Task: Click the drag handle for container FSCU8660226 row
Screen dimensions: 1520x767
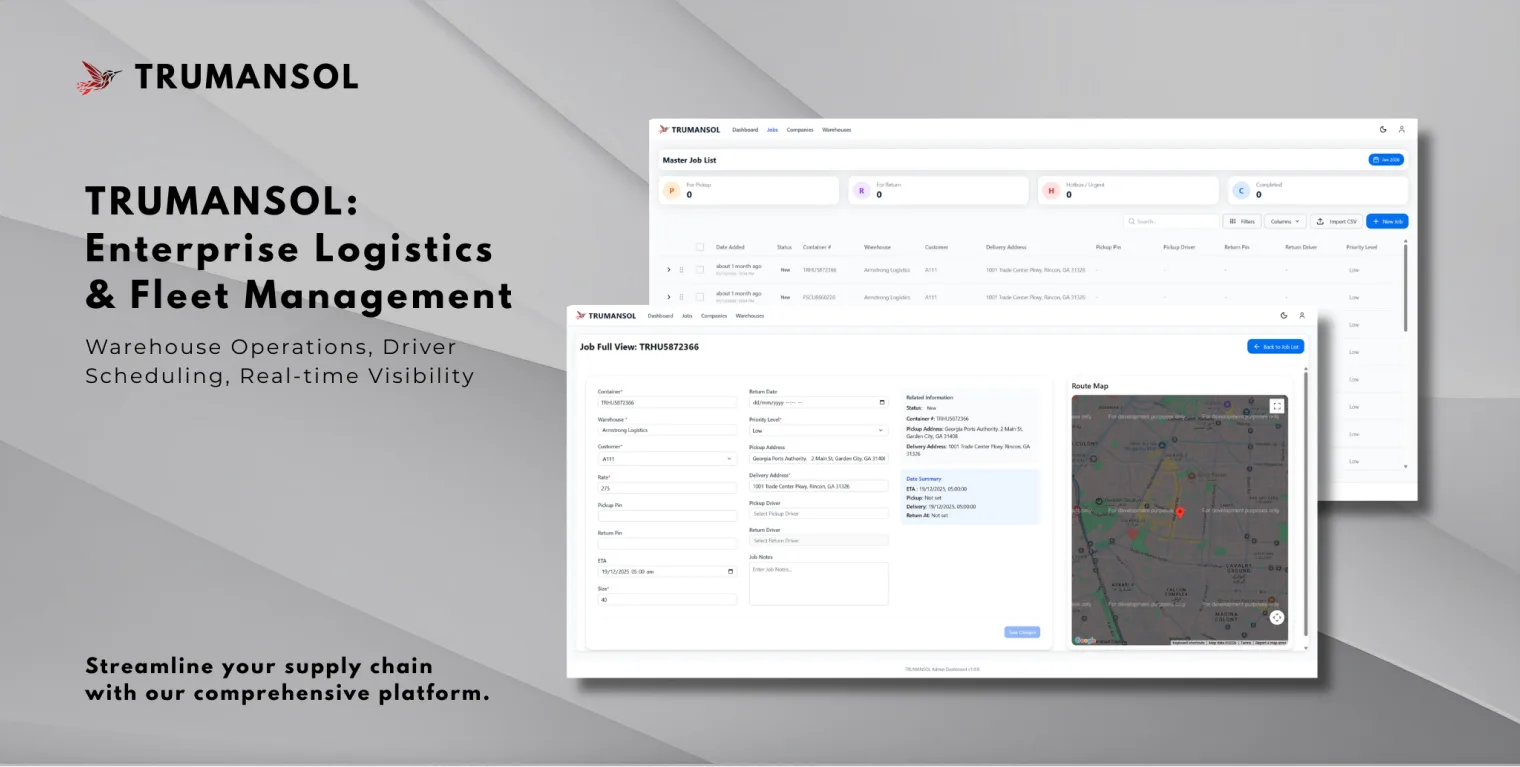Action: [x=682, y=297]
